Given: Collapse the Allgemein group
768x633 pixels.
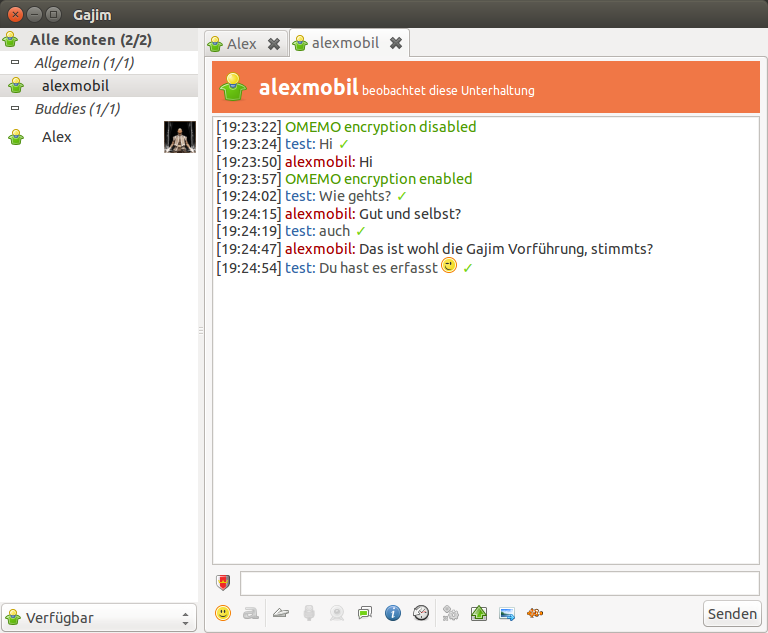Looking at the screenshot, I should click(x=15, y=63).
